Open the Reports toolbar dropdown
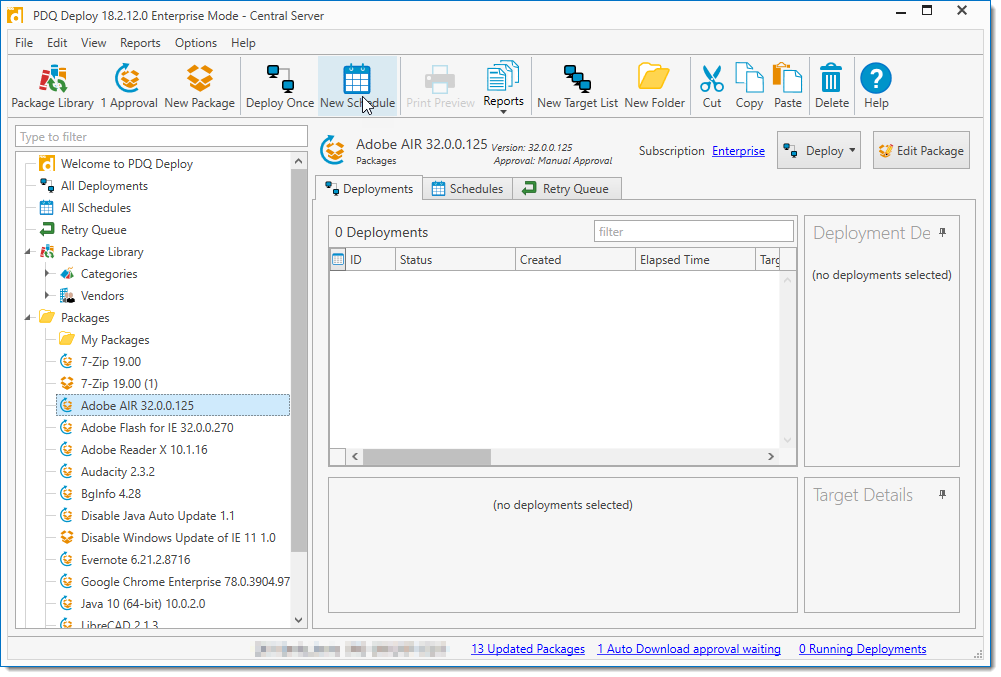The width and height of the screenshot is (1001, 677). click(503, 88)
